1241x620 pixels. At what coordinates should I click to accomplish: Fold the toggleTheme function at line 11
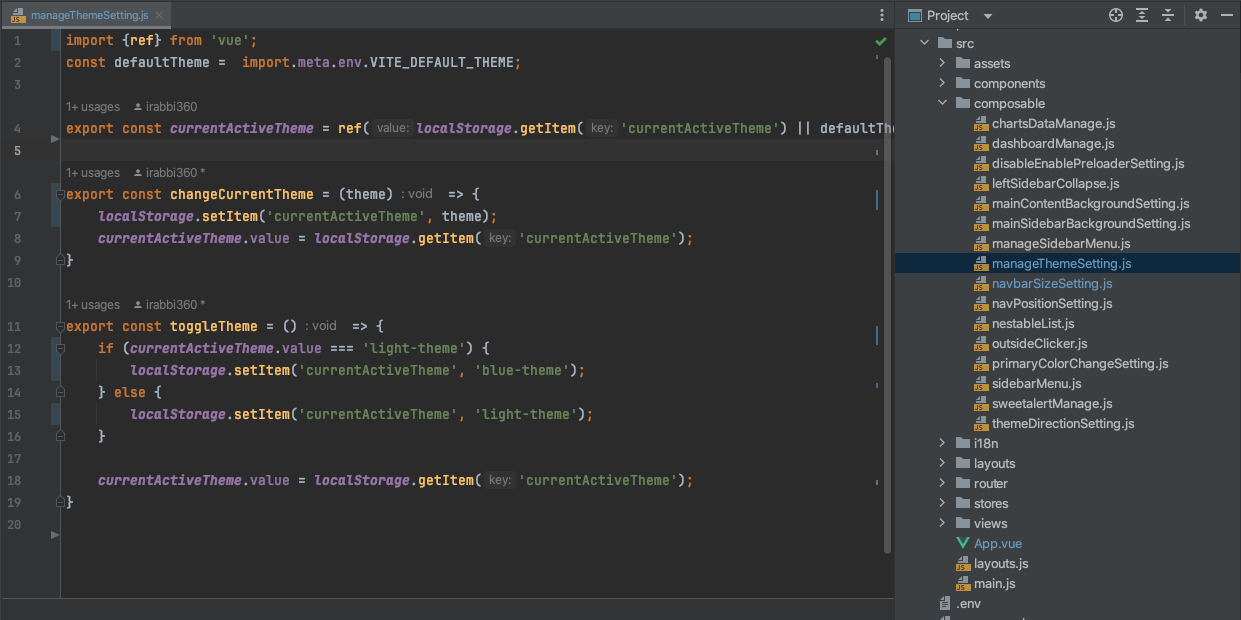(60, 326)
